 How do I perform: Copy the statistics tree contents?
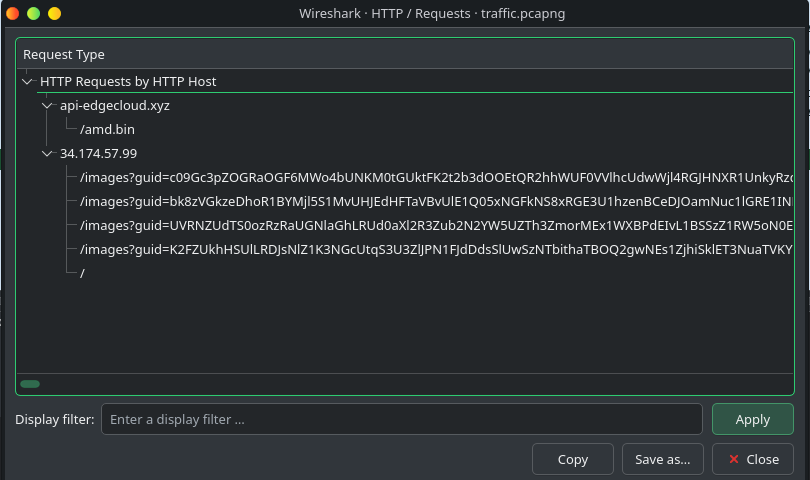[x=572, y=459]
